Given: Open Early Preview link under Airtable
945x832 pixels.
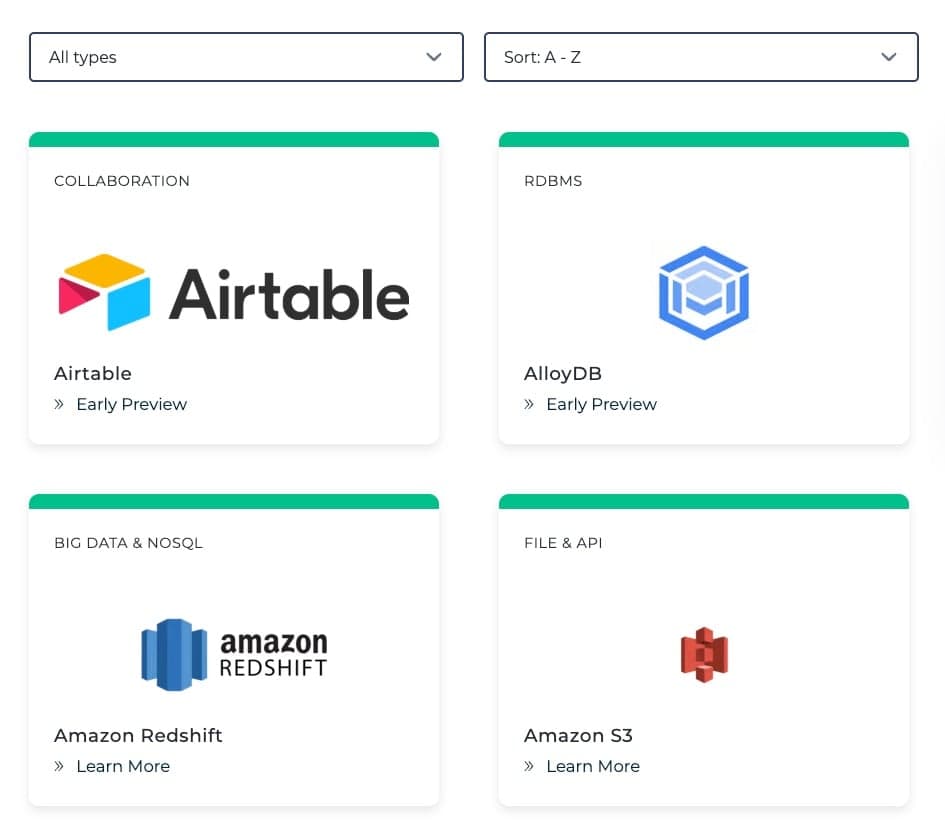Looking at the screenshot, I should click(x=131, y=404).
